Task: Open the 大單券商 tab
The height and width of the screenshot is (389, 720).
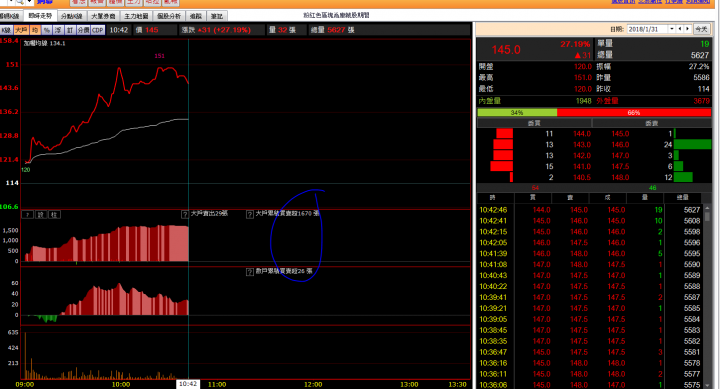Action: pos(103,16)
